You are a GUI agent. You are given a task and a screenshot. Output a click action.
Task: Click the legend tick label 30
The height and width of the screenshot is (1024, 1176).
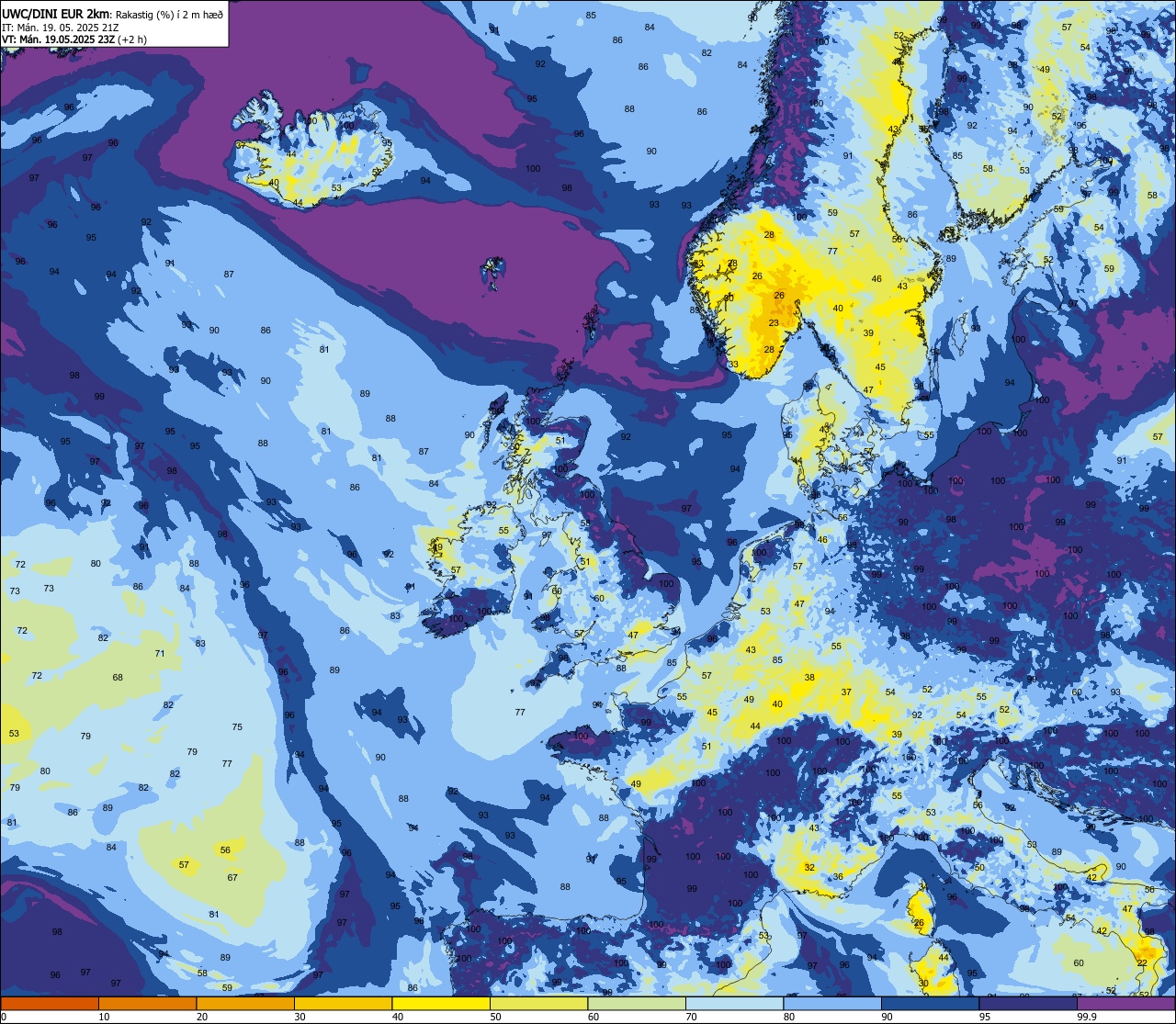(300, 1017)
